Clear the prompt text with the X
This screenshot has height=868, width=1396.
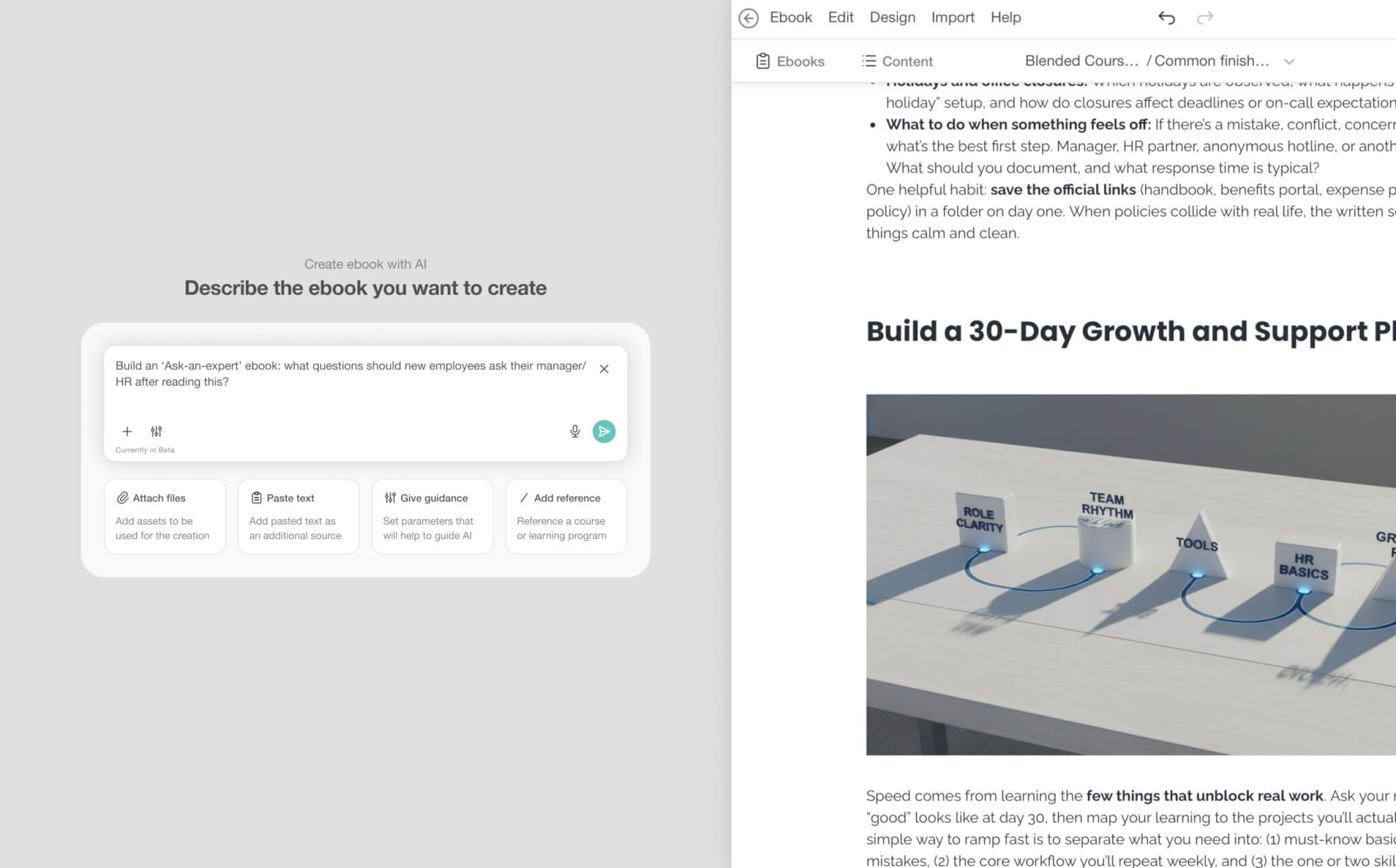(604, 369)
